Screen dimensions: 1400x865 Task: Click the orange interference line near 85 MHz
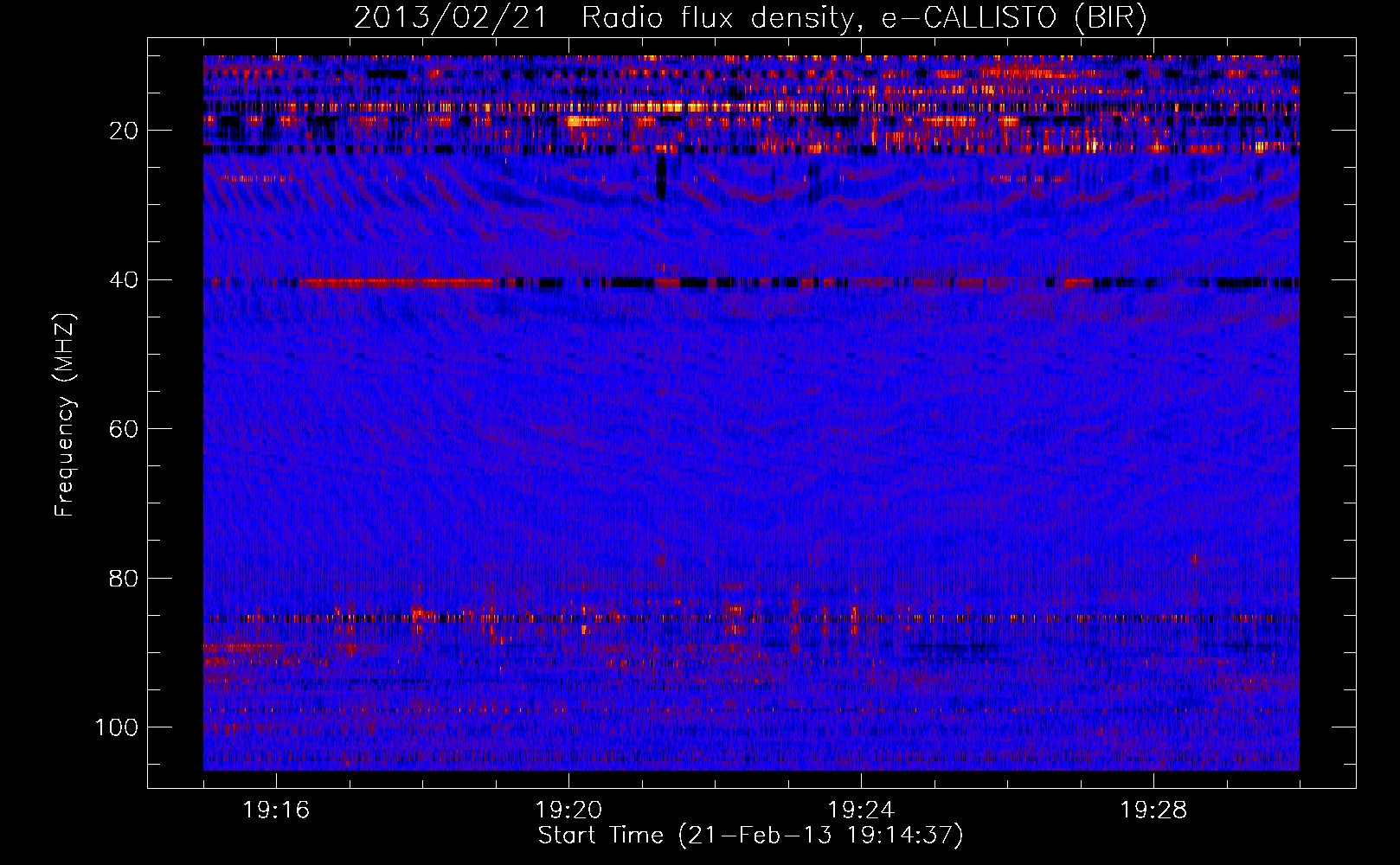tap(751, 618)
